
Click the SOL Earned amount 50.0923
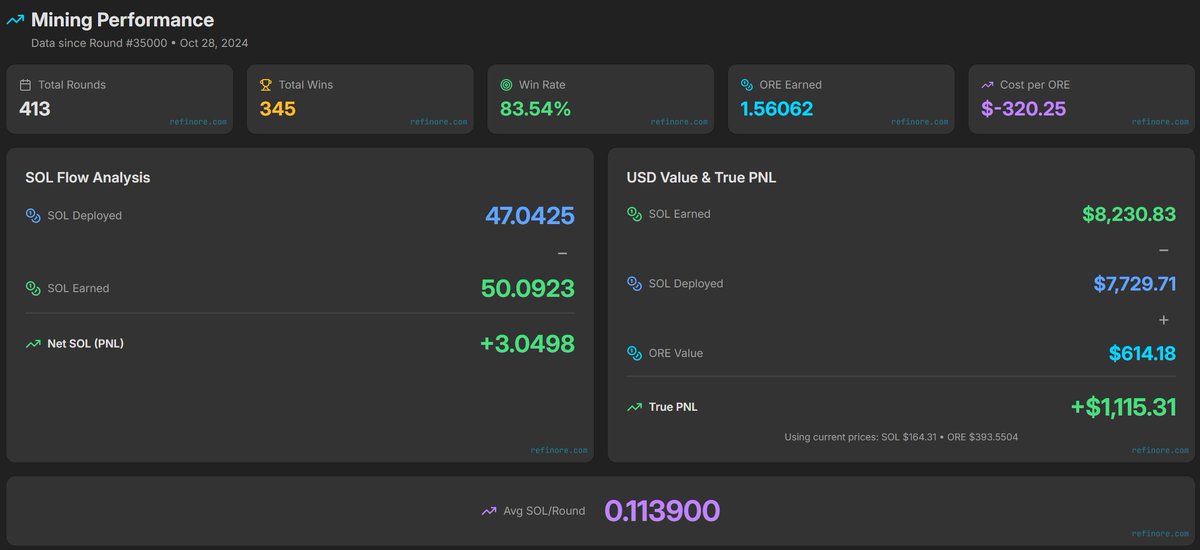point(528,289)
